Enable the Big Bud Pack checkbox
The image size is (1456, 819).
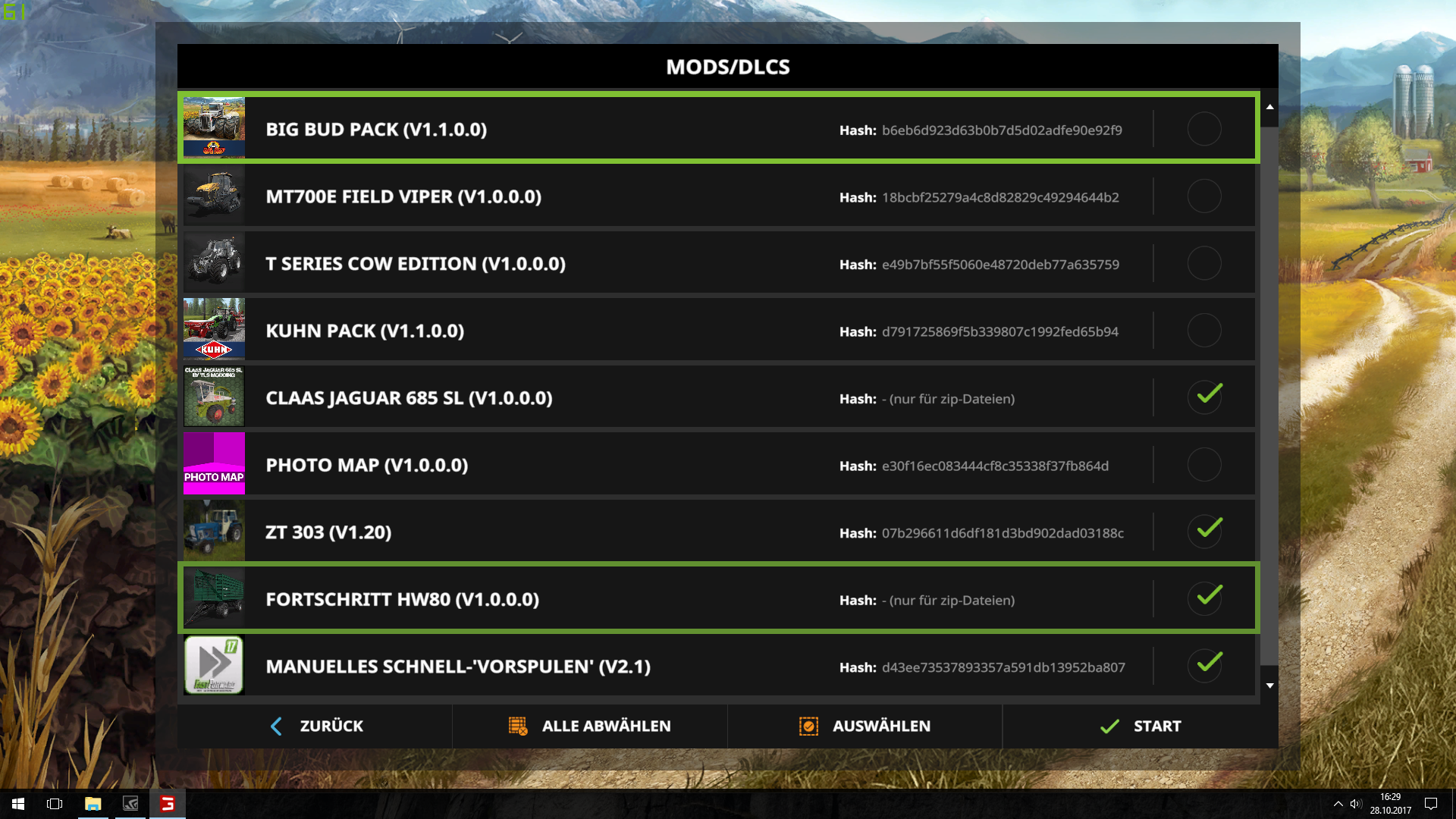1203,129
